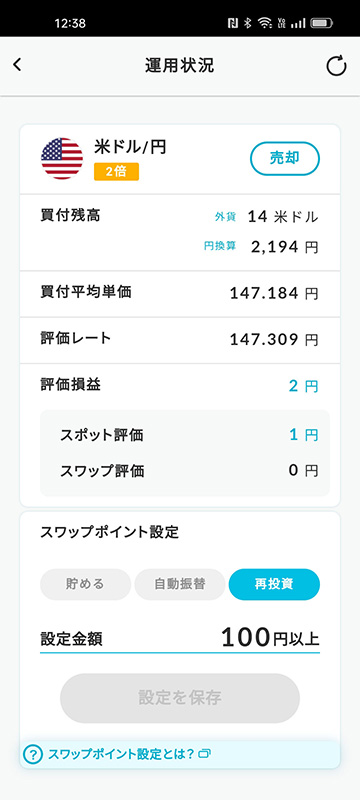Screen dimensions: 360x800
Task: Tap the Wi-Fi status bar icon
Action: (x=264, y=22)
